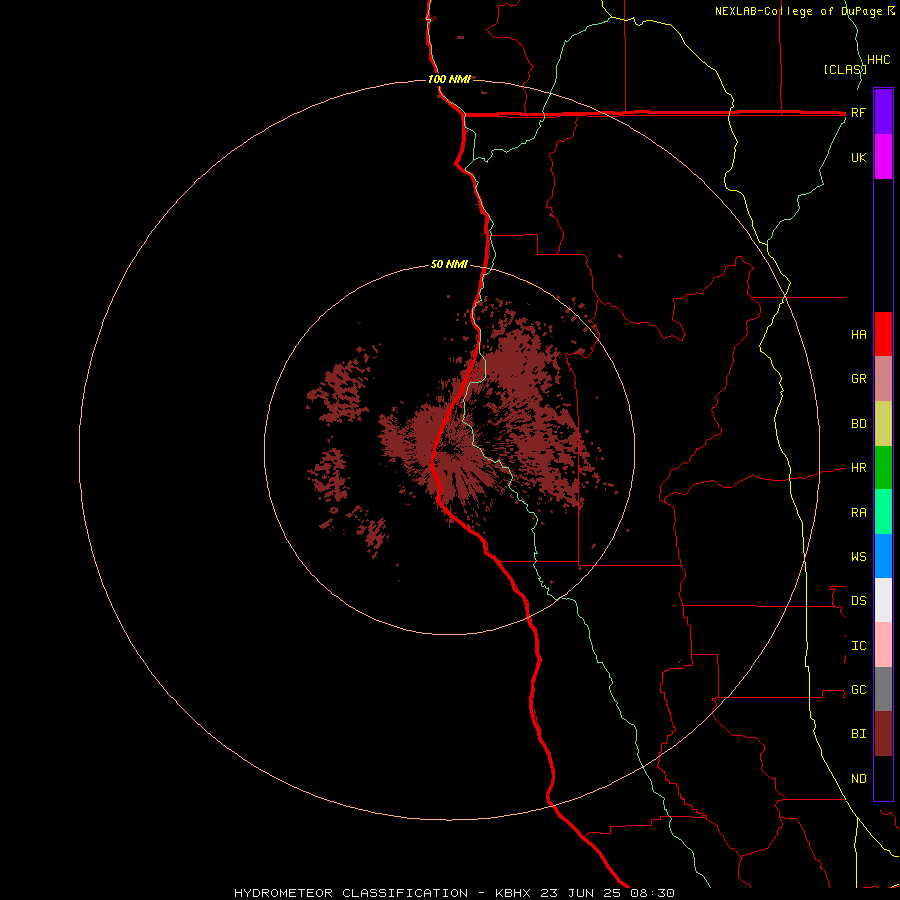Click the NEXLAB-College of DuPage credit text
The width and height of the screenshot is (900, 900).
coord(800,11)
